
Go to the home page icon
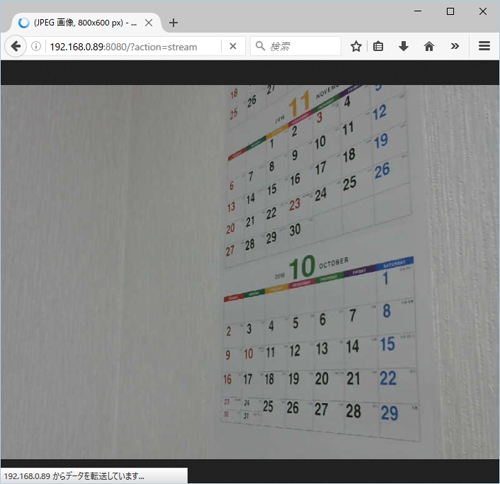coord(429,46)
